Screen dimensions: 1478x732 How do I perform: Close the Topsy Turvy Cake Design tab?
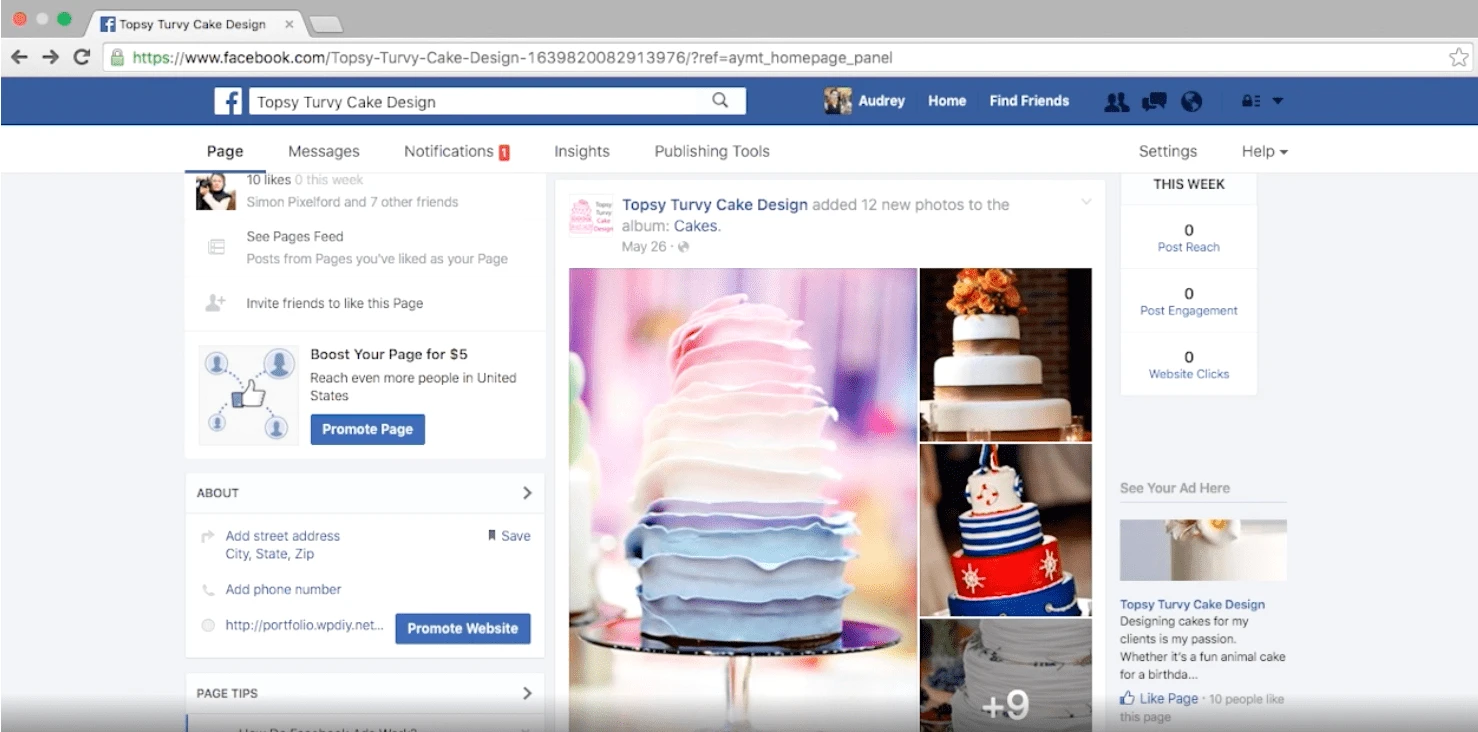(x=289, y=24)
